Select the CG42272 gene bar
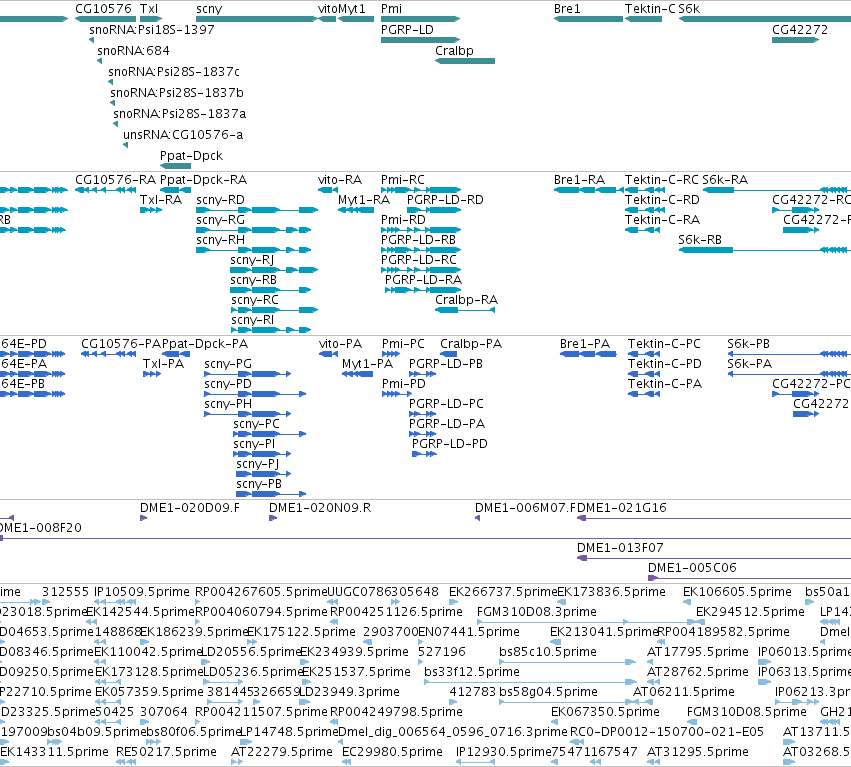 click(795, 40)
